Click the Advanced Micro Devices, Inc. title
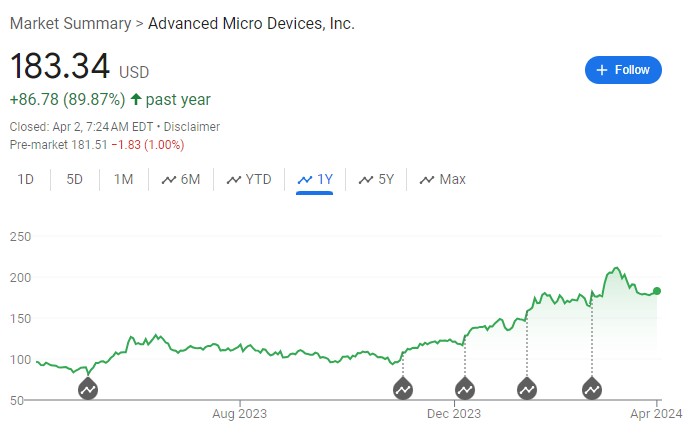 coord(251,23)
